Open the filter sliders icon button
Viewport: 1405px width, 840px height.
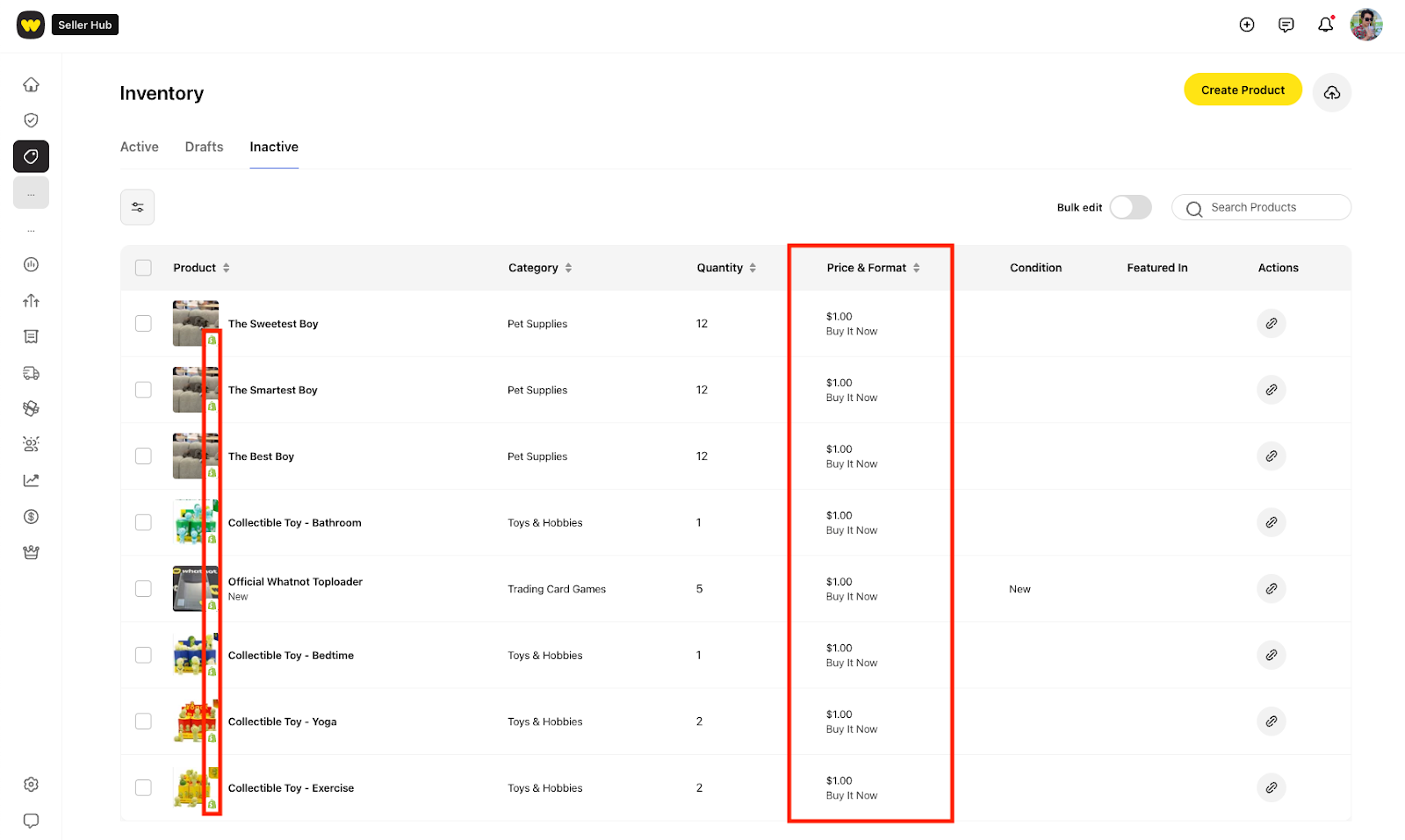click(138, 207)
